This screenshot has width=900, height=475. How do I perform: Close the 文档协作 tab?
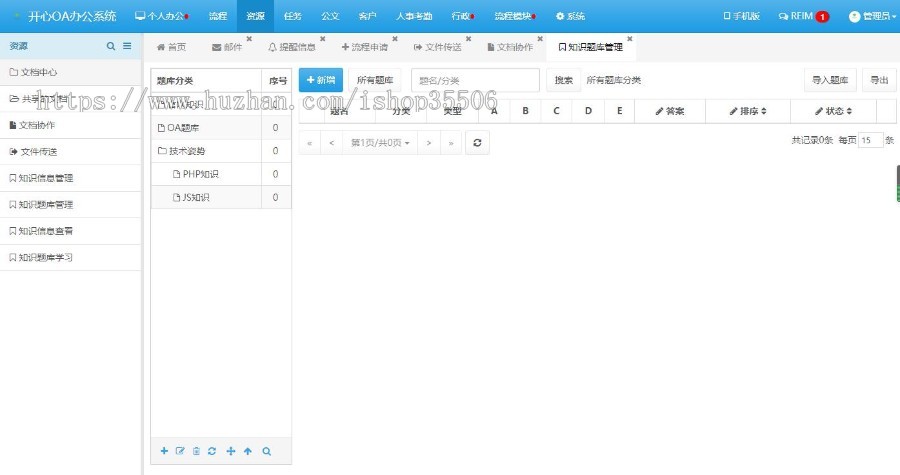coord(540,39)
